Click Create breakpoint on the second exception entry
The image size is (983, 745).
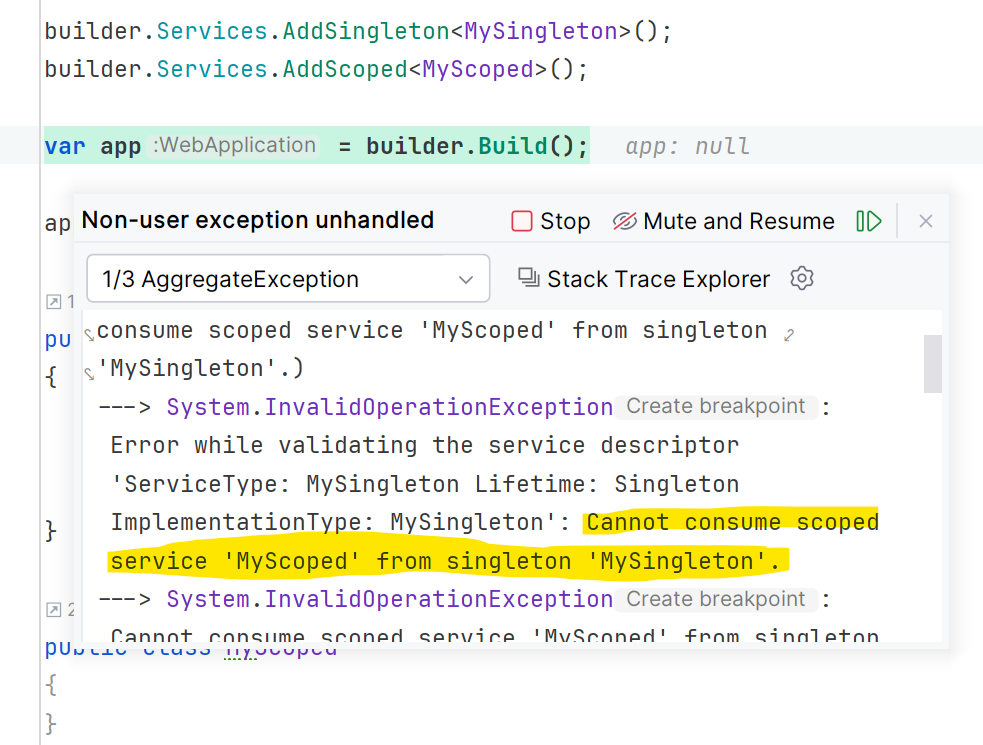(716, 599)
